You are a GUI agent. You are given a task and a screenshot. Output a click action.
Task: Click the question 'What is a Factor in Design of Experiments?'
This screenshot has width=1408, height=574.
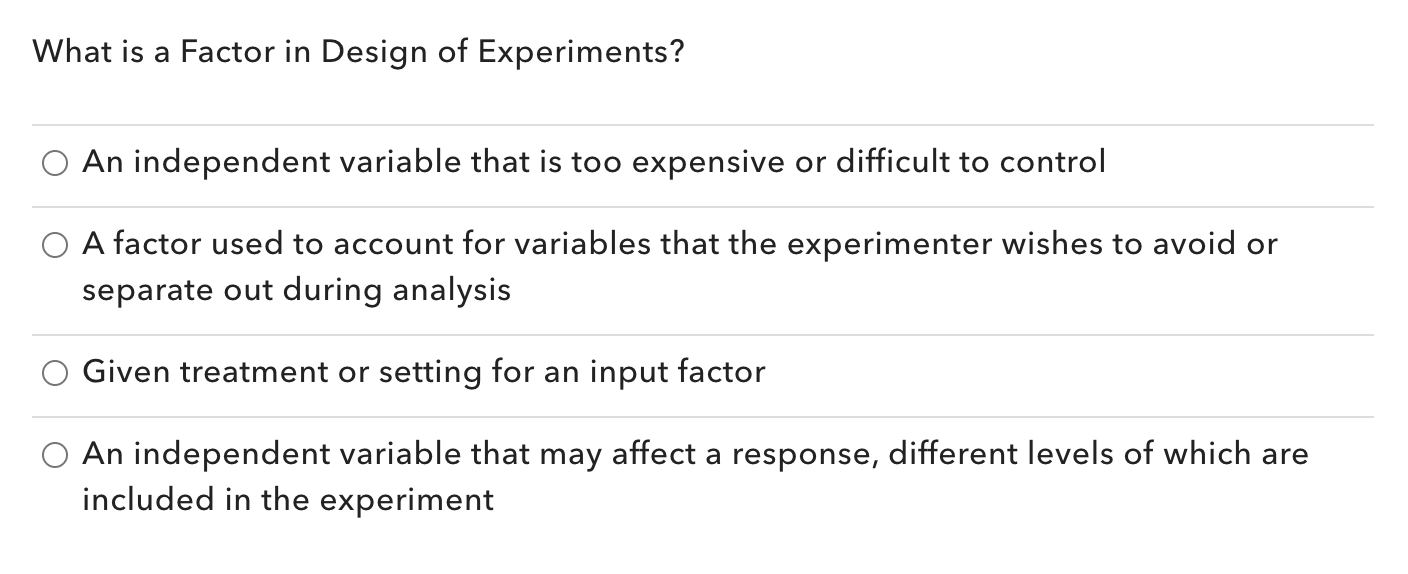coord(359,52)
